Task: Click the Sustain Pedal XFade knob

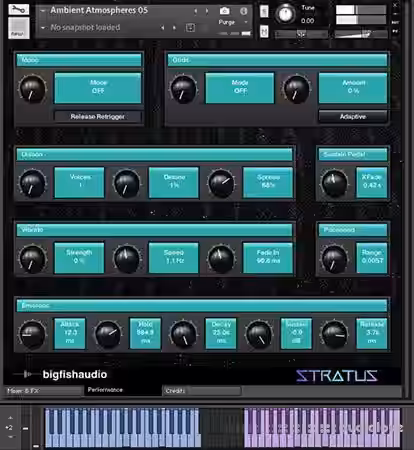Action: (334, 183)
